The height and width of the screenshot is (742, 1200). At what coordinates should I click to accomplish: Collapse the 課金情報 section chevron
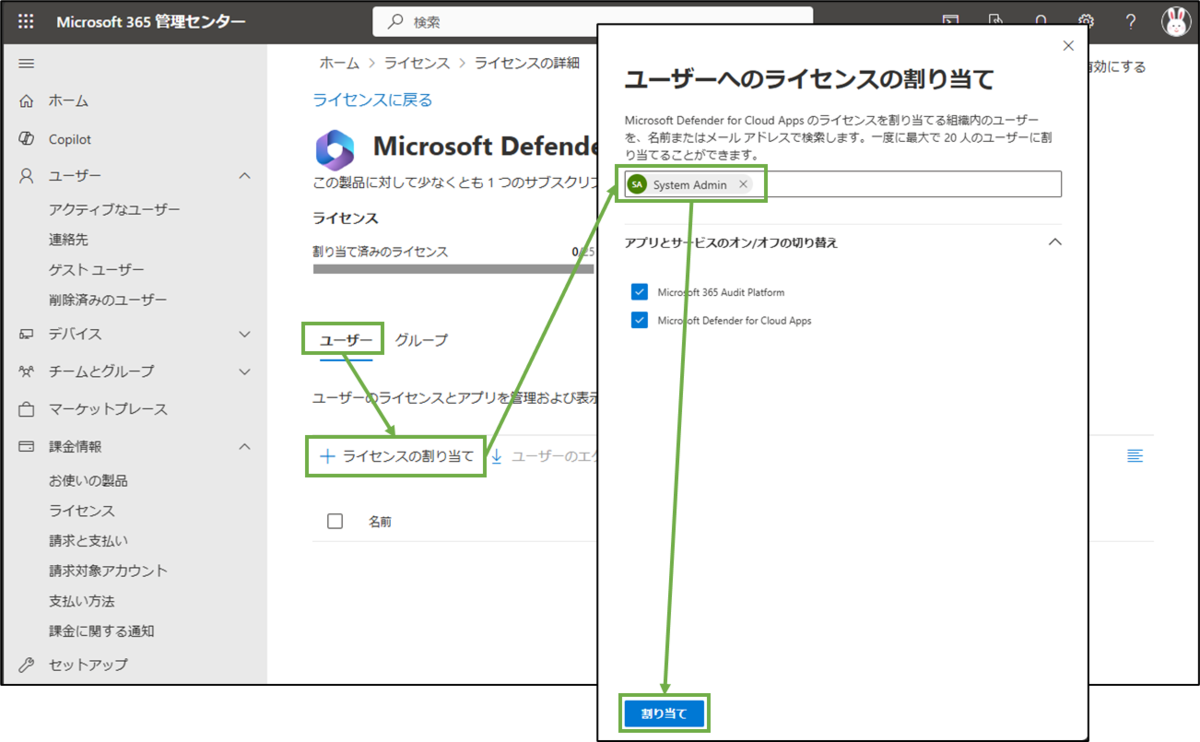[245, 447]
